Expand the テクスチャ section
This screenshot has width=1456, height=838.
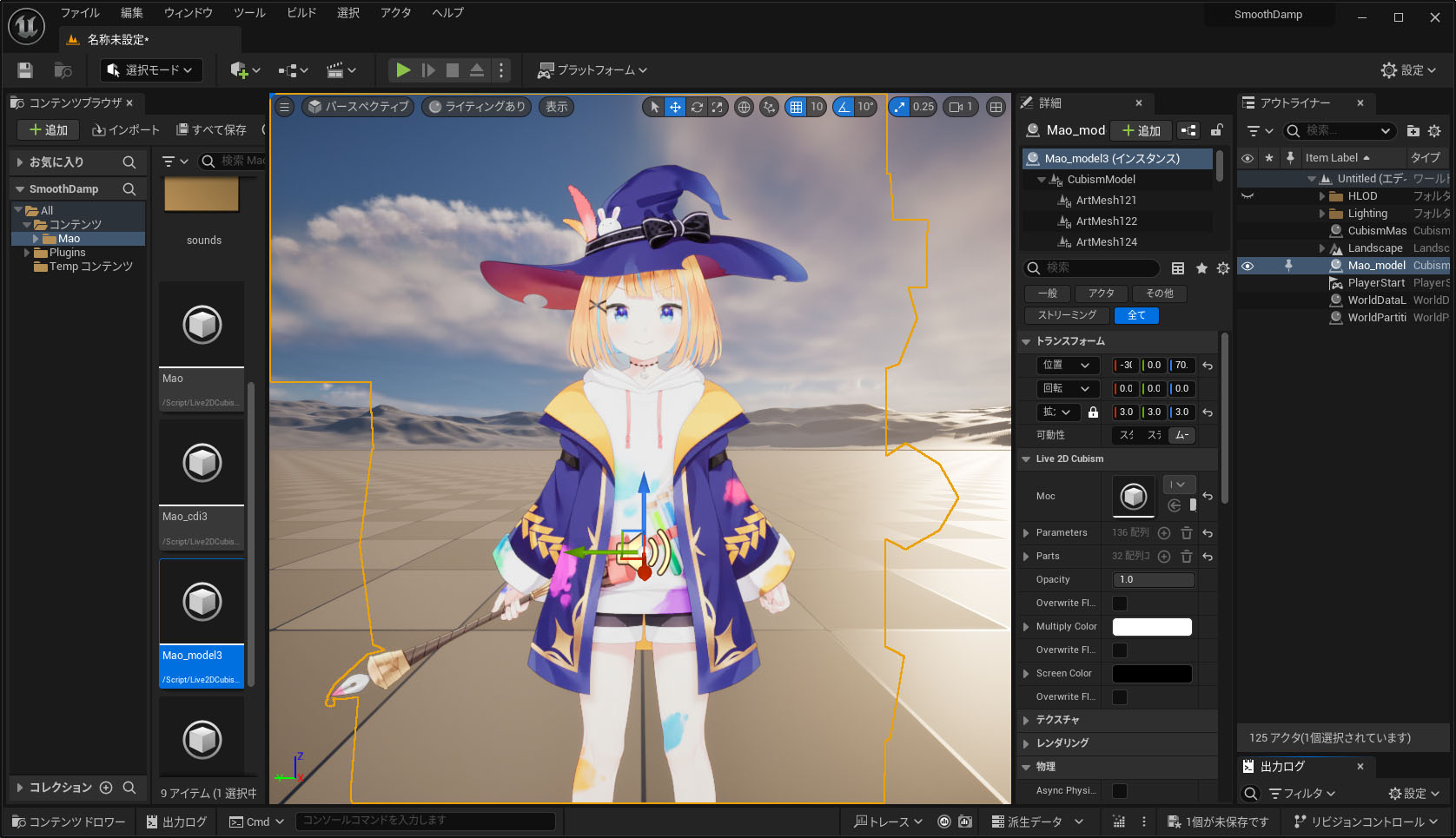(1026, 720)
